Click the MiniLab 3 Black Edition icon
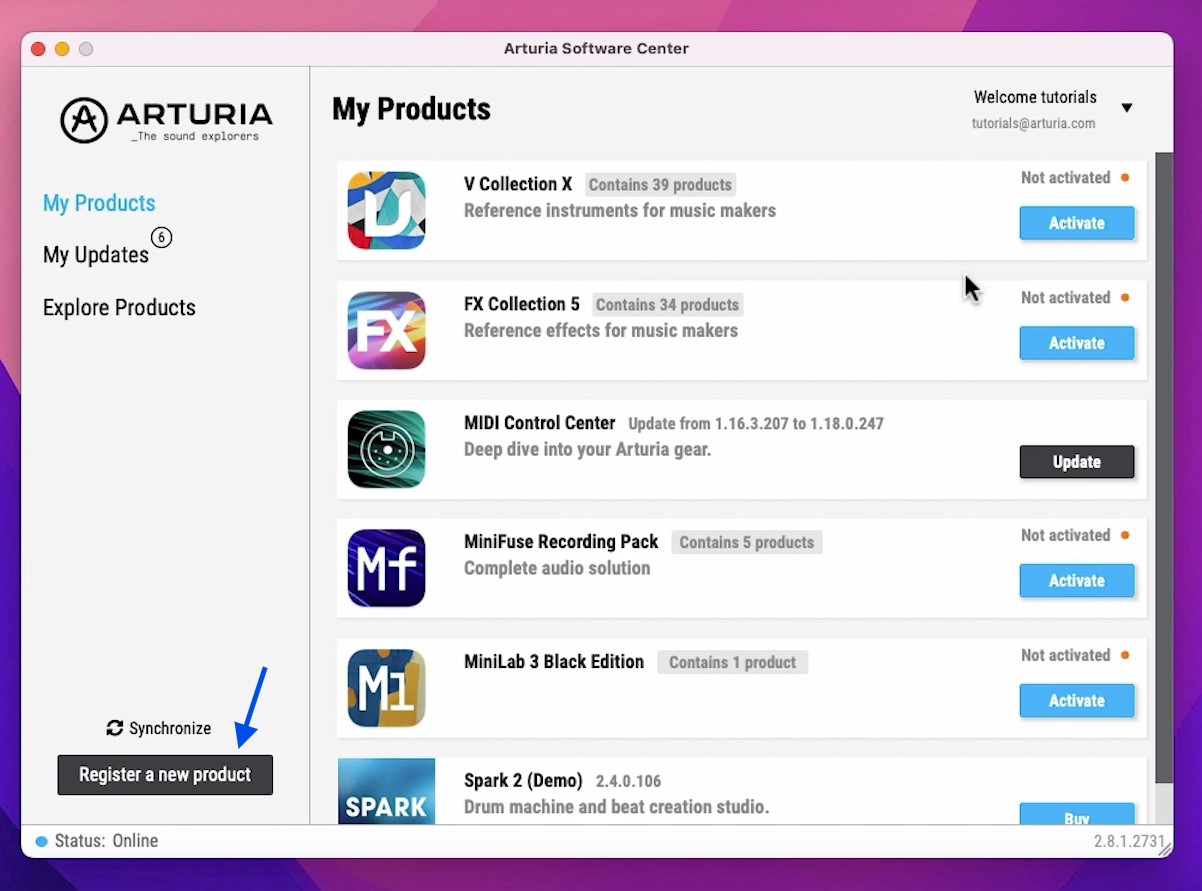This screenshot has width=1202, height=891. [x=386, y=688]
